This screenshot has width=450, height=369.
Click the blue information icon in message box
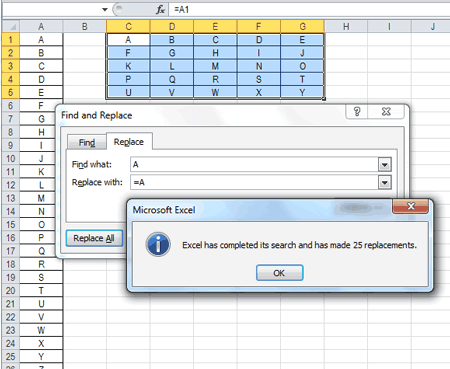click(x=158, y=244)
